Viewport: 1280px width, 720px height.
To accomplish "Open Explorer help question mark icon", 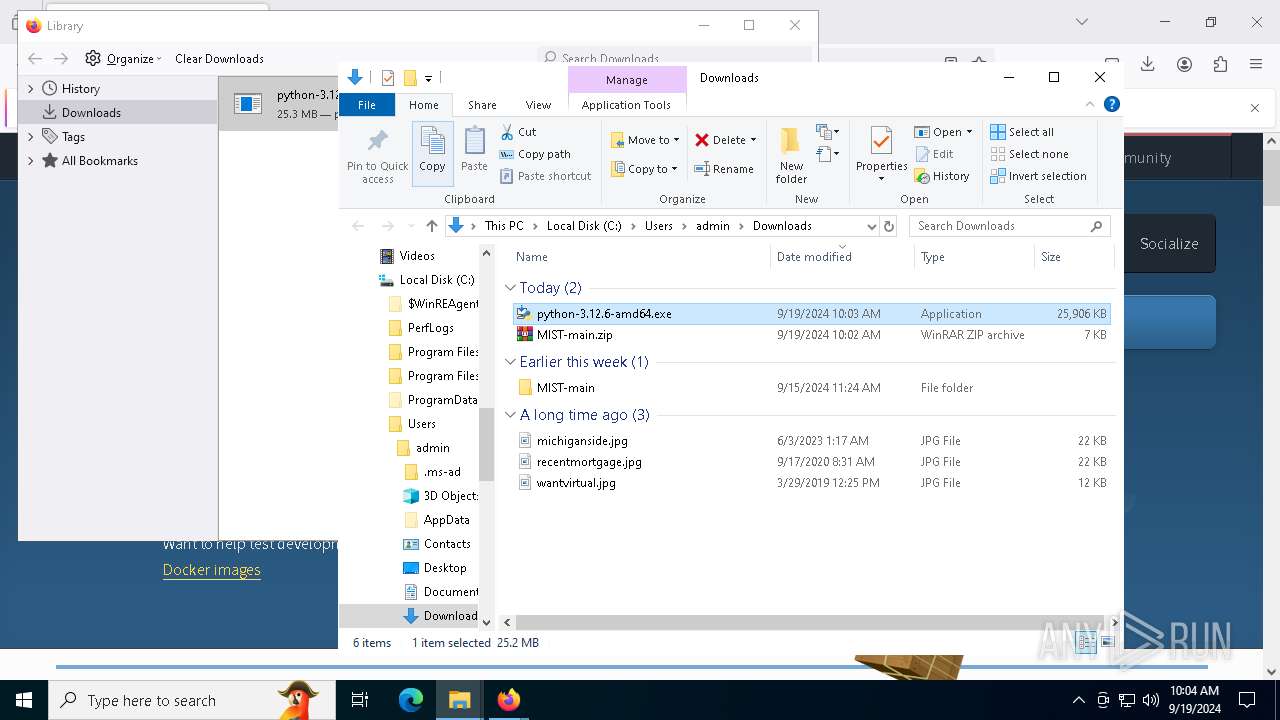I will (1111, 104).
